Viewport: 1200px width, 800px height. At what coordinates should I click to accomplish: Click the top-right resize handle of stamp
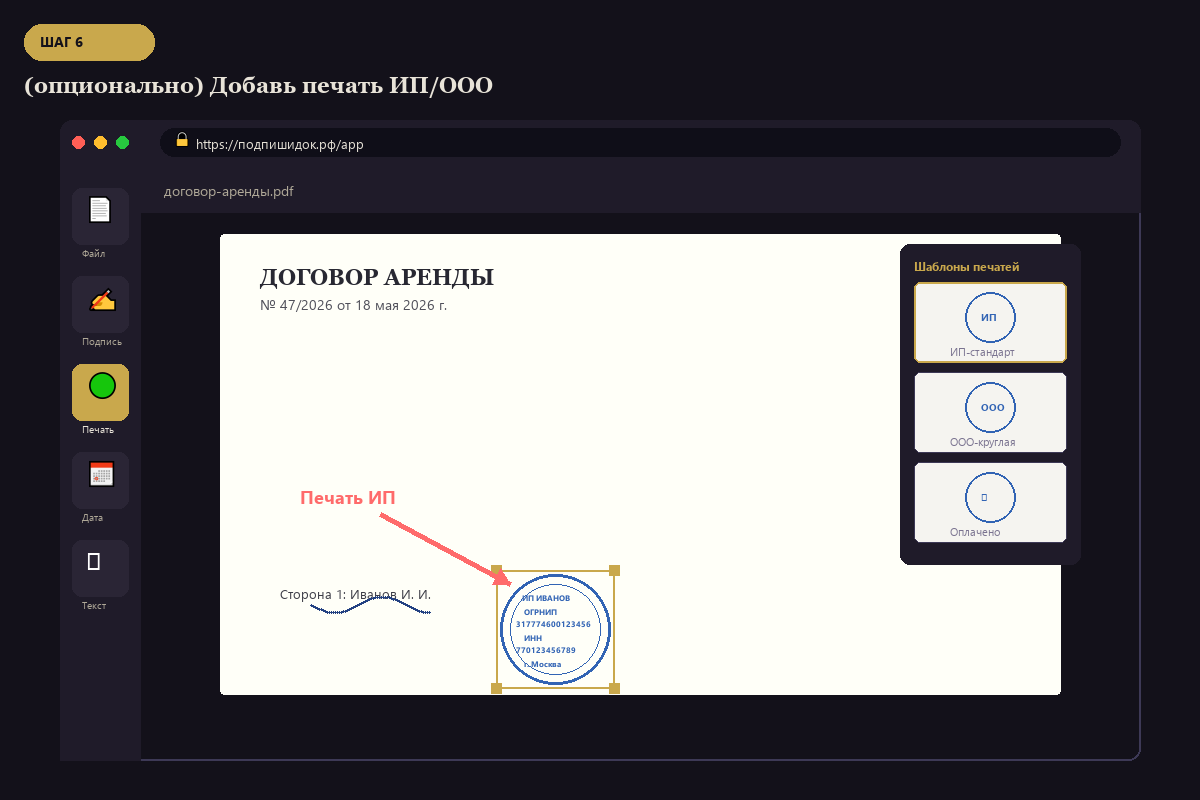(614, 570)
